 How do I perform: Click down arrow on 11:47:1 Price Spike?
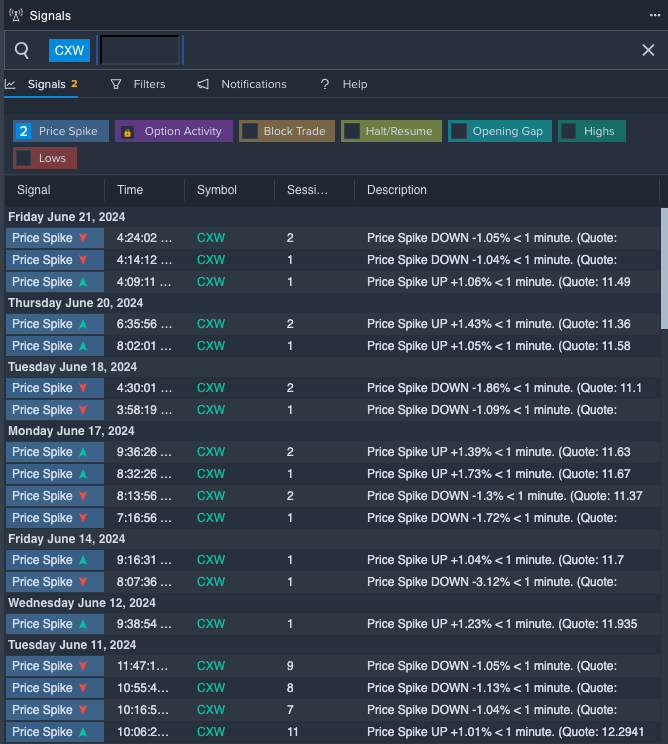click(x=83, y=666)
